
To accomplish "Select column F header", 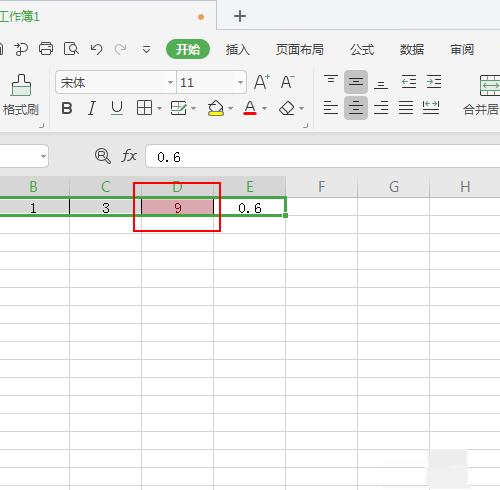I will [x=322, y=187].
